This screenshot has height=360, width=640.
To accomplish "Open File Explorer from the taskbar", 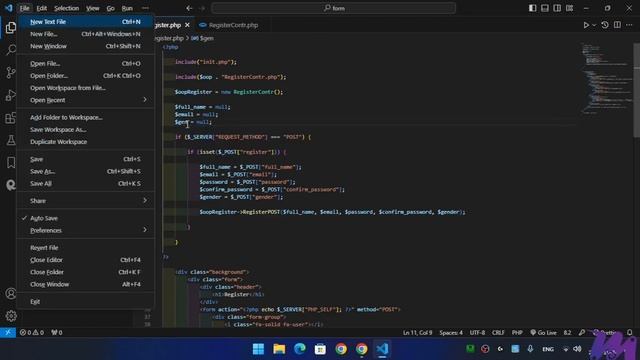I will click(x=279, y=349).
